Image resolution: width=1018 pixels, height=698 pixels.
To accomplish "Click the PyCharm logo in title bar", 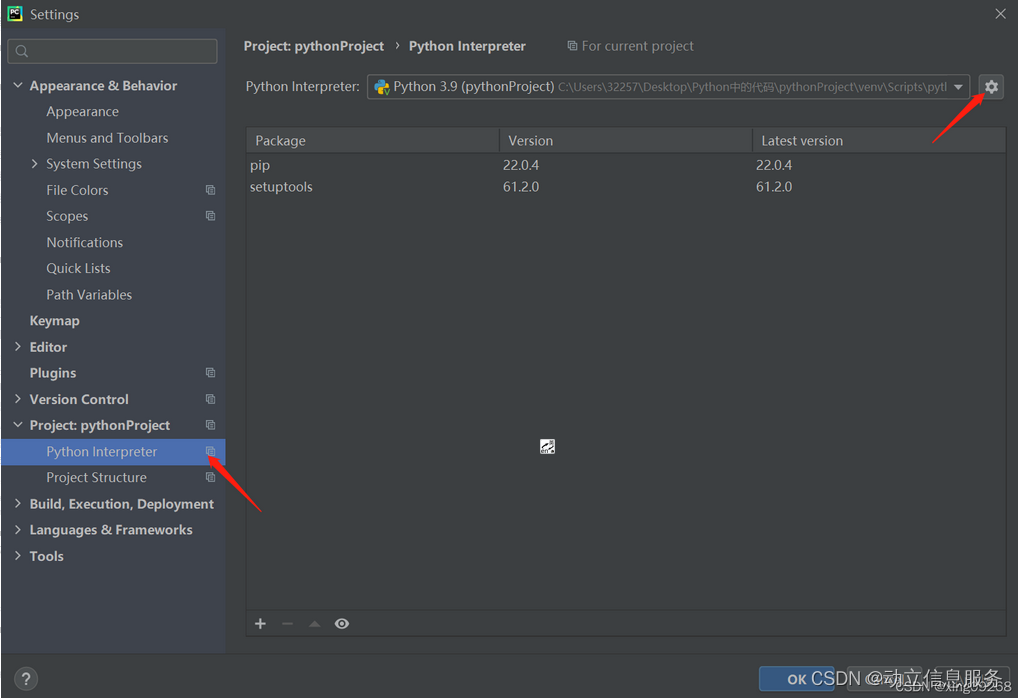I will (15, 14).
